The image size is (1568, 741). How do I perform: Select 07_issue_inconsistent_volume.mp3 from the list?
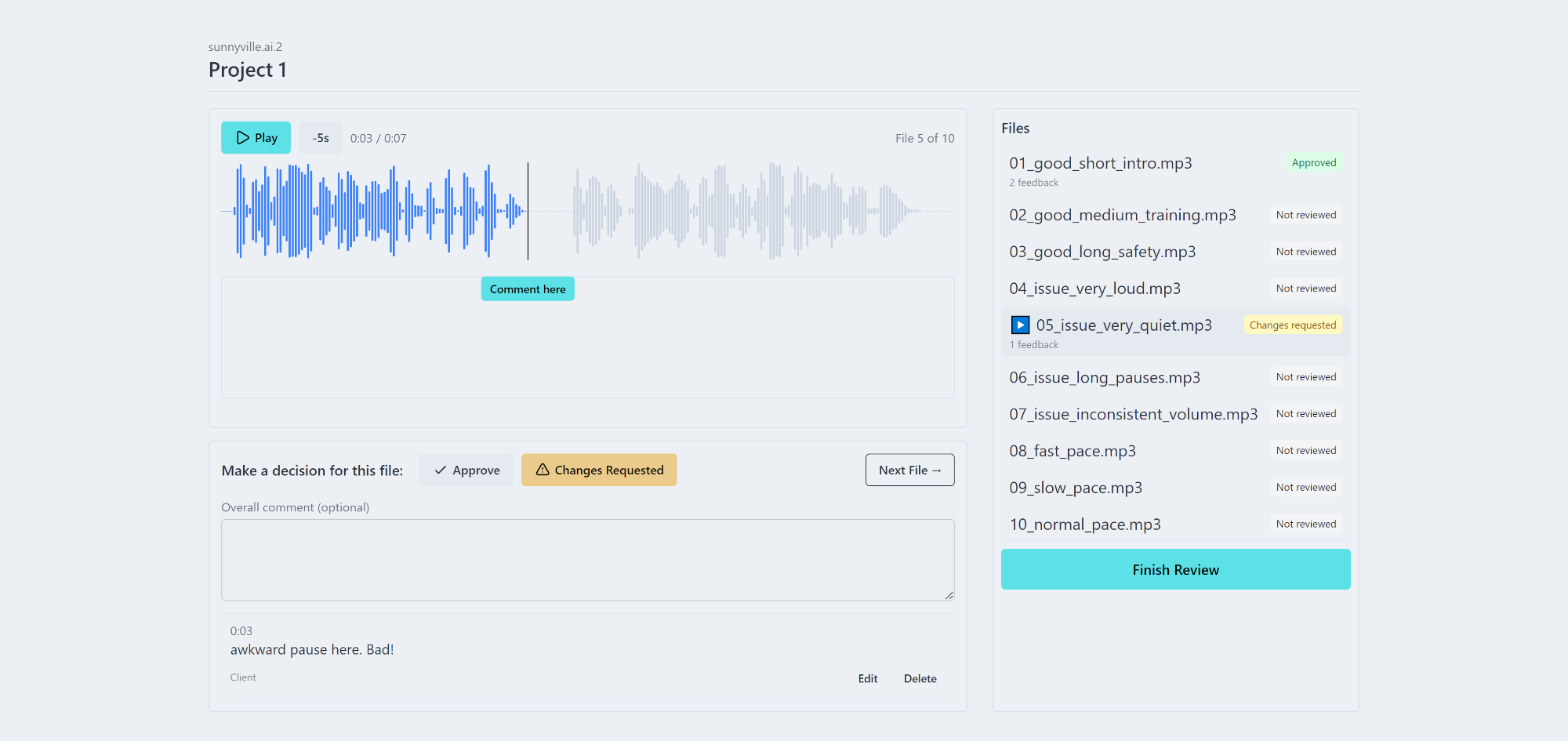pos(1133,414)
